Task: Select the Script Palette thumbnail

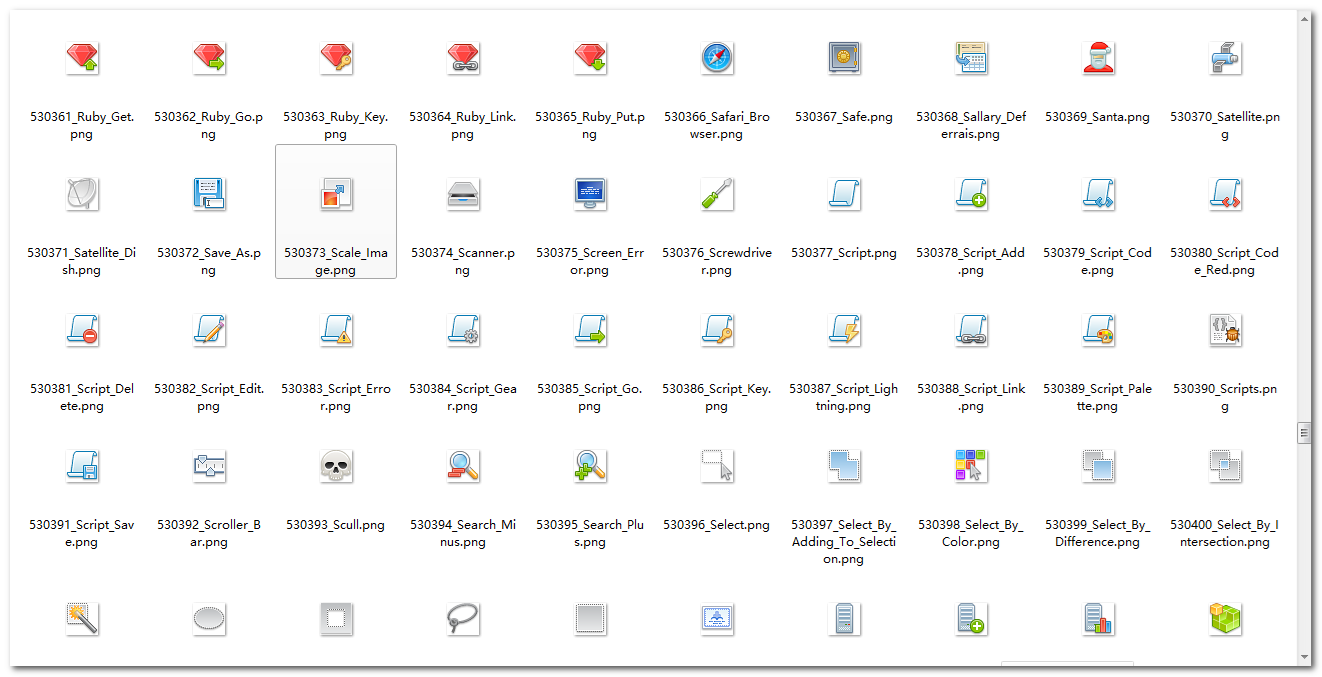Action: coord(1098,330)
